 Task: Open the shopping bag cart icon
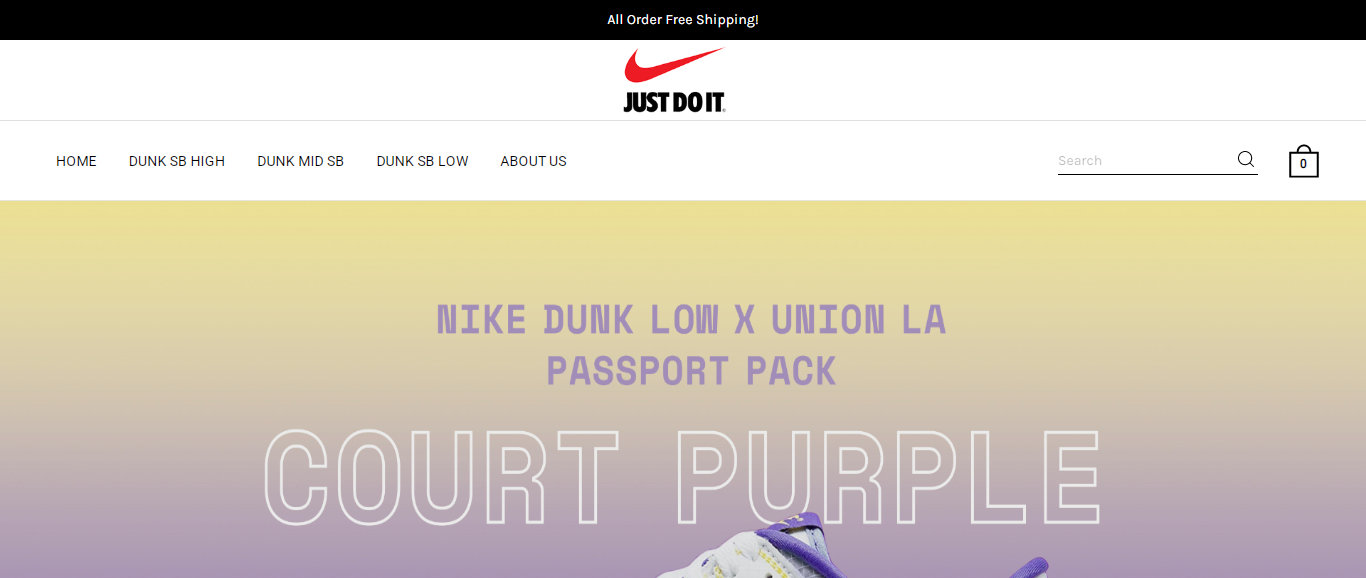coord(1304,161)
